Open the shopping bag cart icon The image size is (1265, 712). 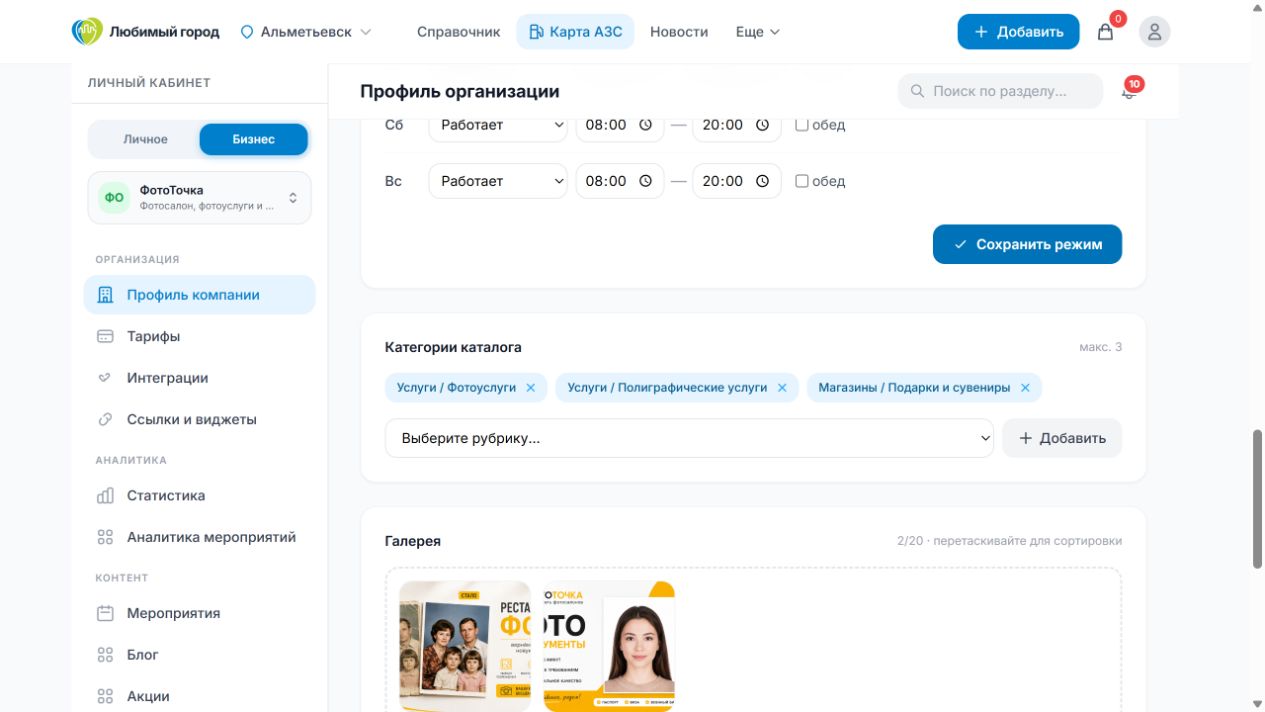1105,32
